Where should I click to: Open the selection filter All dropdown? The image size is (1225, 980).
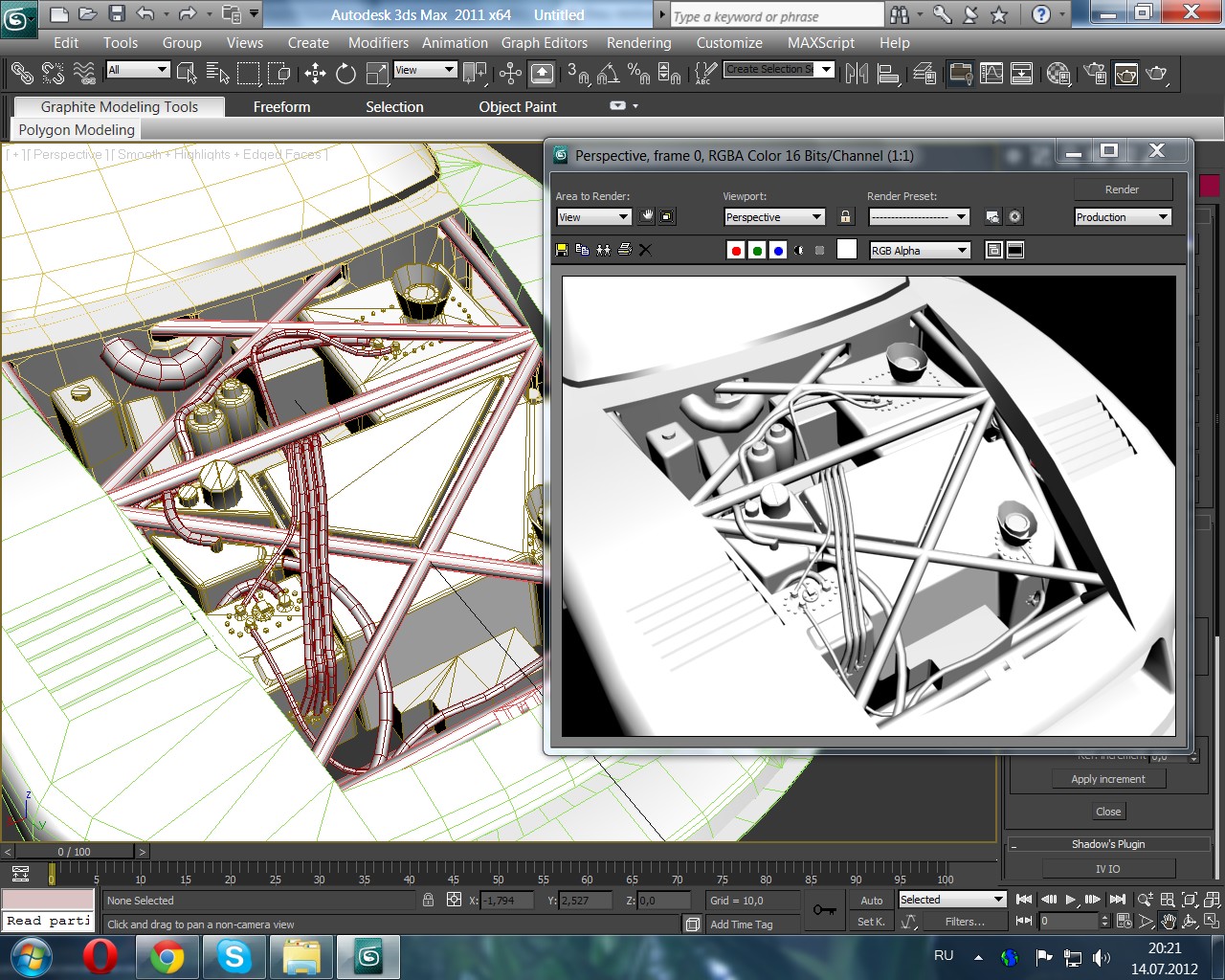tap(138, 69)
